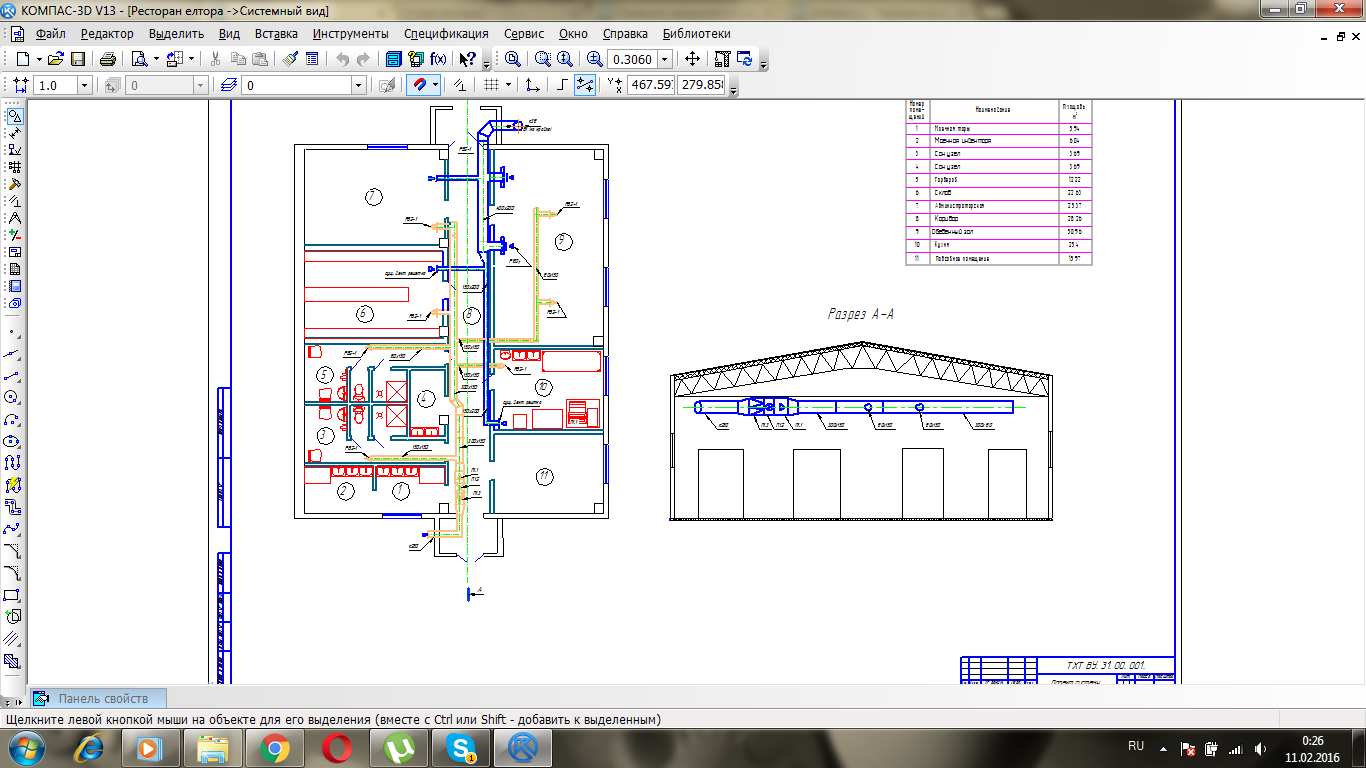Click the X coordinate field 467.59
This screenshot has width=1366, height=768.
tap(651, 86)
